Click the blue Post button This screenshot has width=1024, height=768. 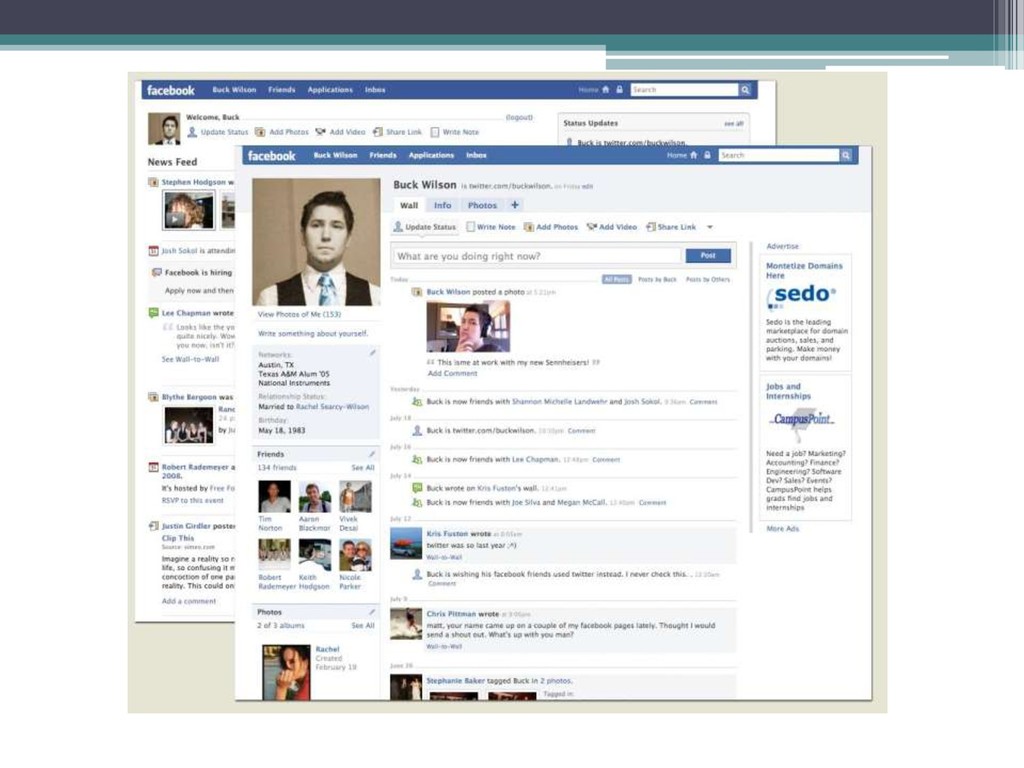click(708, 255)
